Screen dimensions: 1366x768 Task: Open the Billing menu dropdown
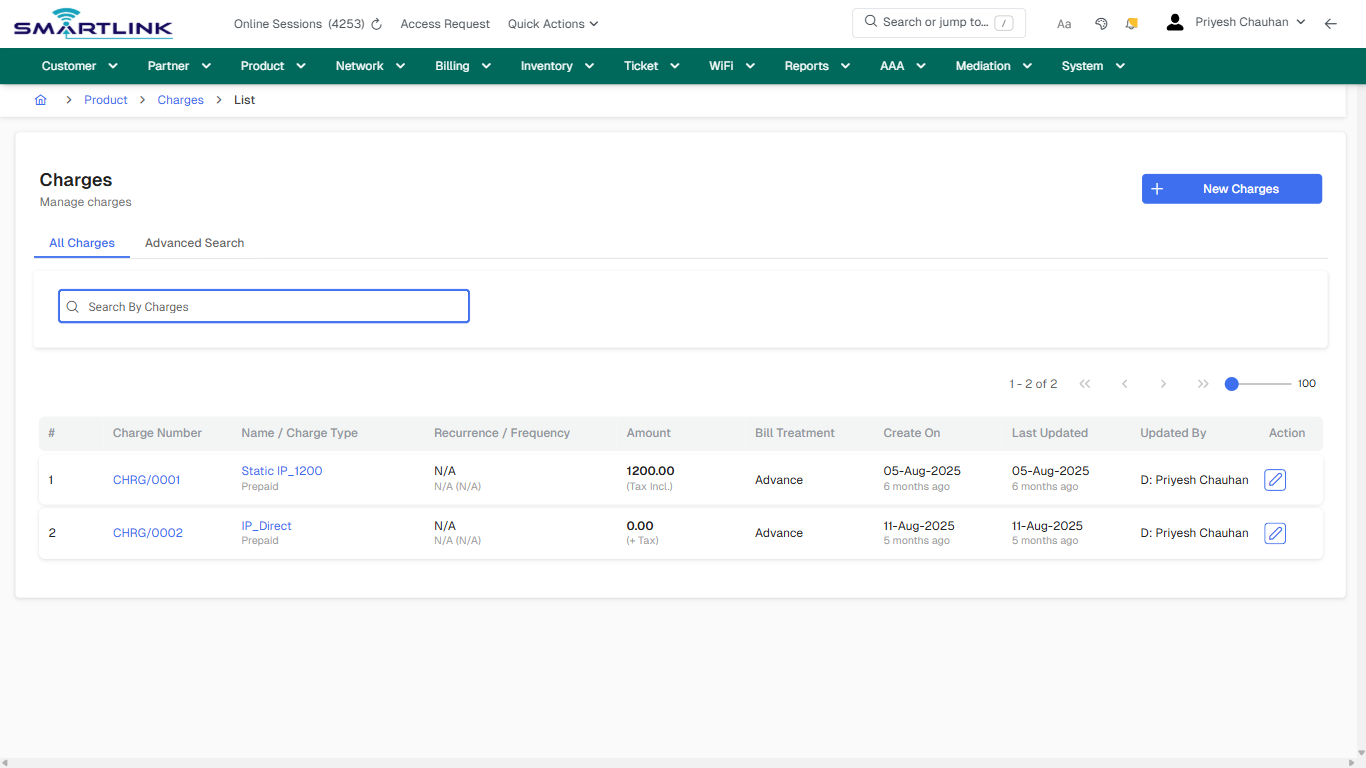click(462, 66)
